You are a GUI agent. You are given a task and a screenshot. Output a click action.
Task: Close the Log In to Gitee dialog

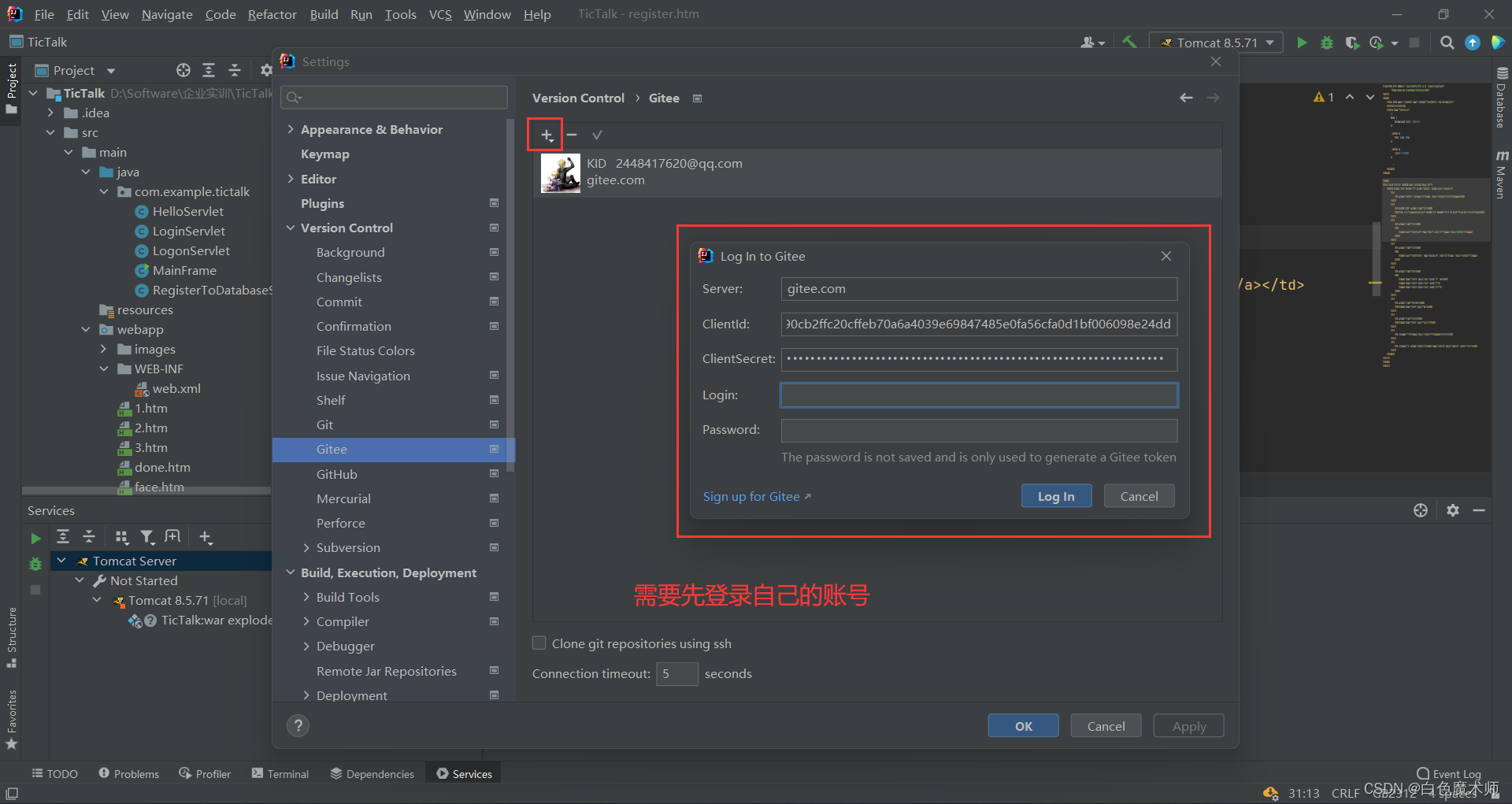[x=1166, y=256]
